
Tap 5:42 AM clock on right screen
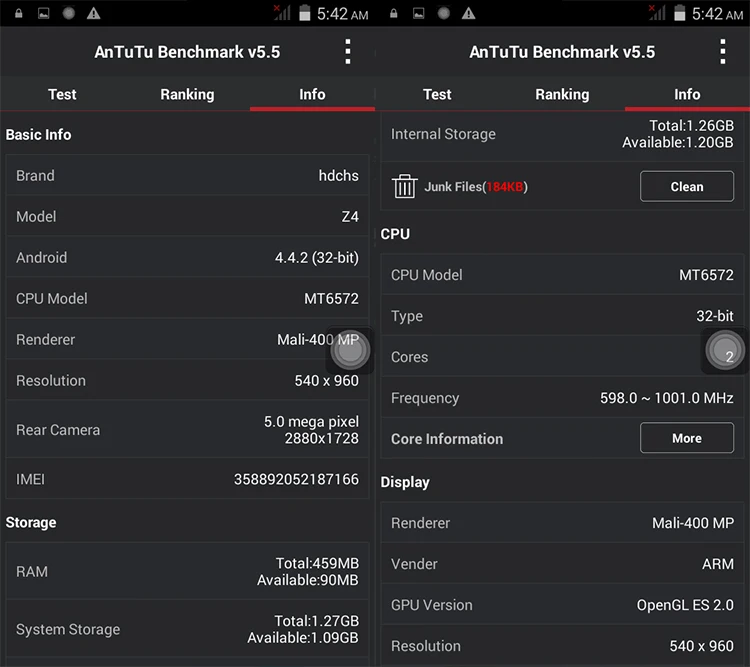[x=717, y=14]
